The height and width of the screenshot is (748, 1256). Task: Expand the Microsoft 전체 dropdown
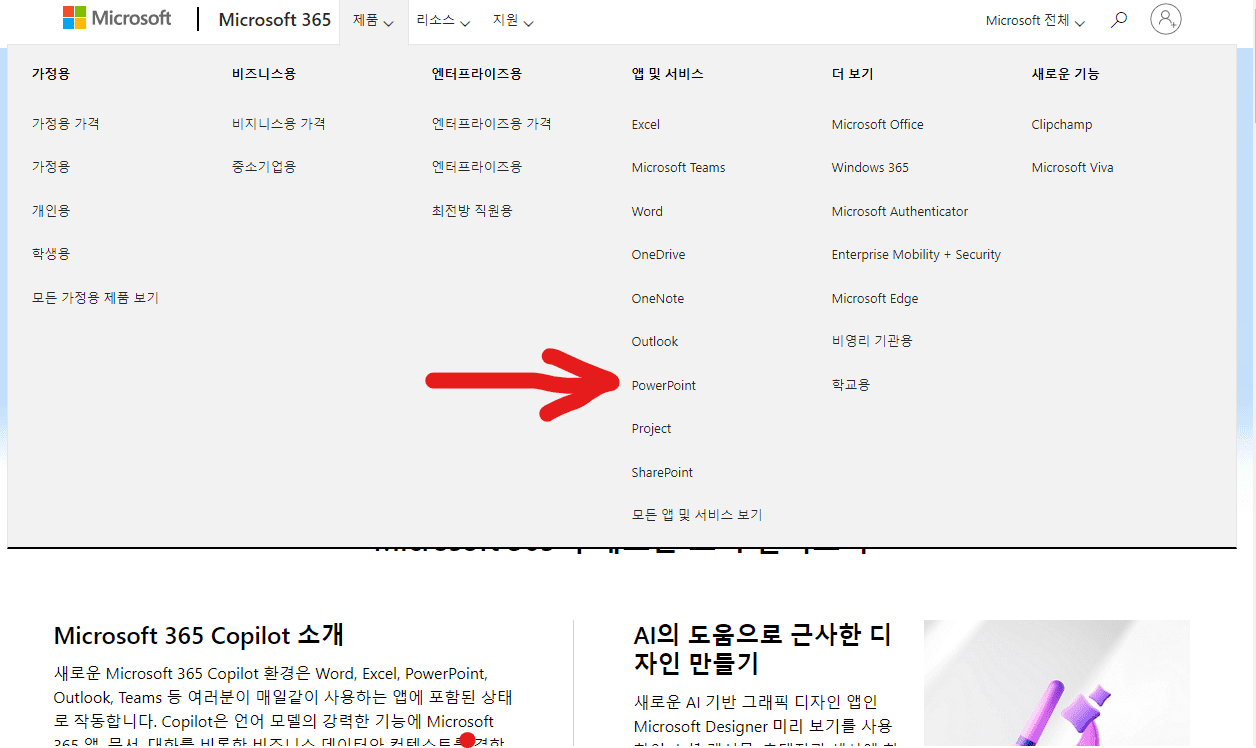click(1034, 19)
